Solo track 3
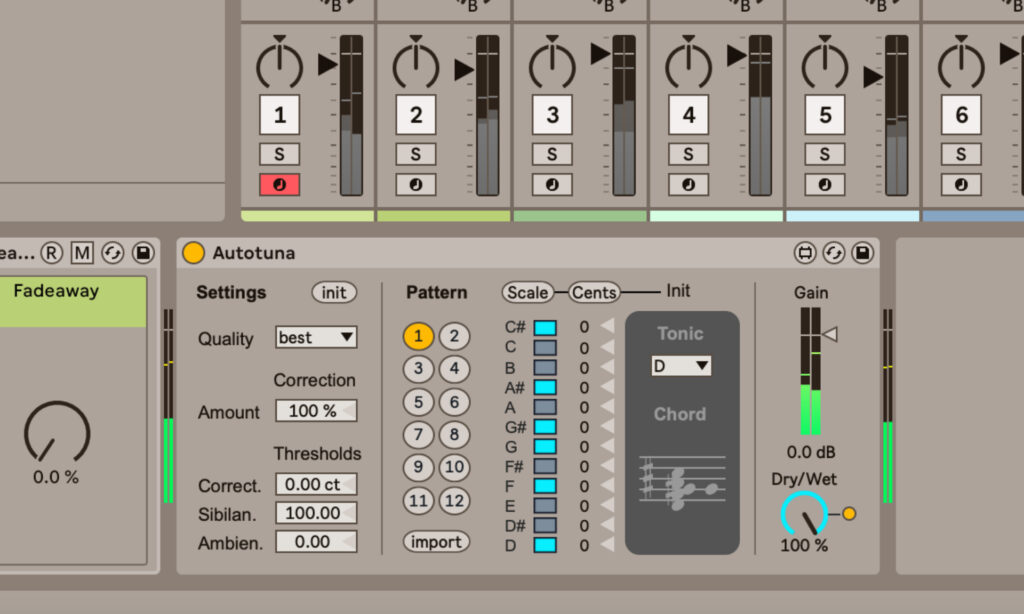Screen dimensions: 1024x614 click(x=552, y=154)
